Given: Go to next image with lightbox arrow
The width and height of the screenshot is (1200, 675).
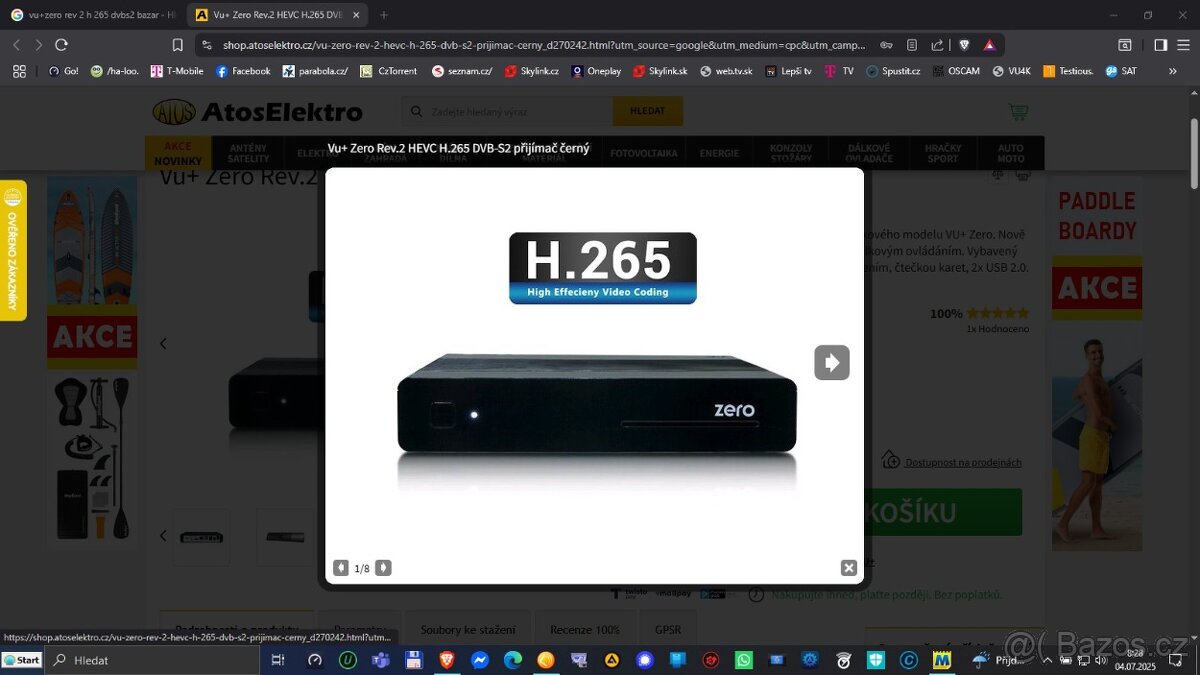Looking at the screenshot, I should [x=832, y=362].
